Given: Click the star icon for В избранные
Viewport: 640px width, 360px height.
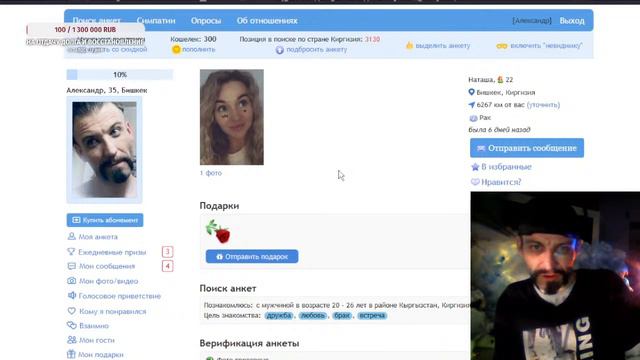Looking at the screenshot, I should coord(475,167).
